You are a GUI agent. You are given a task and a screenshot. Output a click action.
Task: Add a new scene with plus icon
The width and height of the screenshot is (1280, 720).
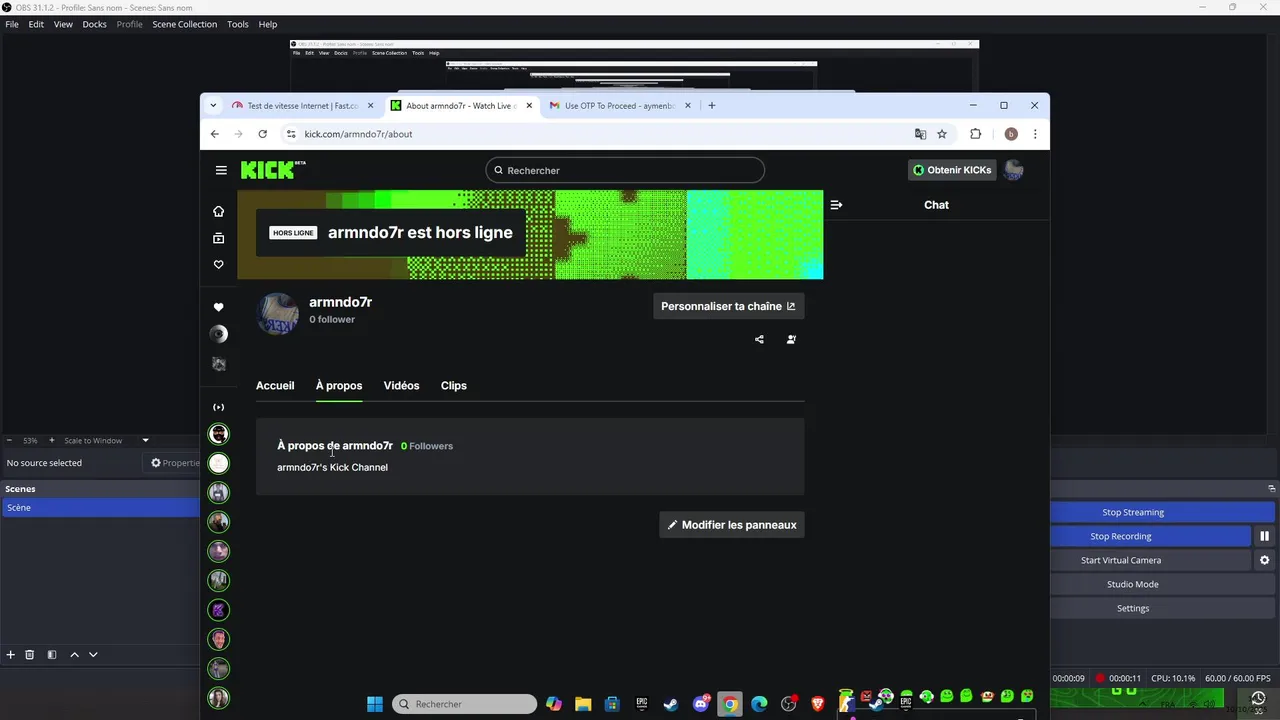click(10, 654)
